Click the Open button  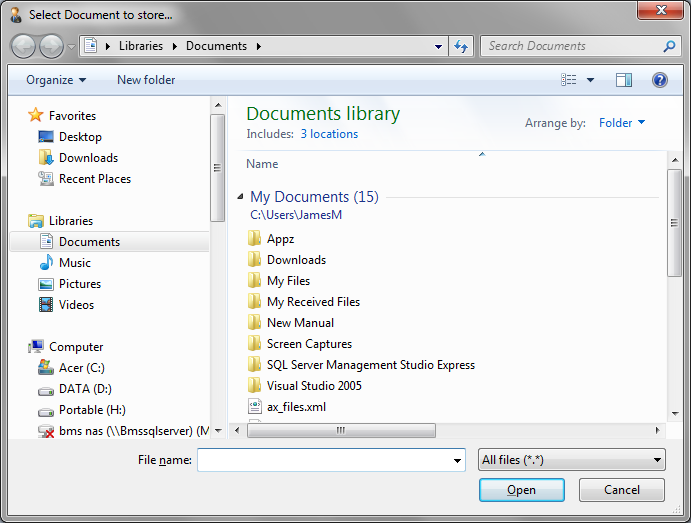521,490
